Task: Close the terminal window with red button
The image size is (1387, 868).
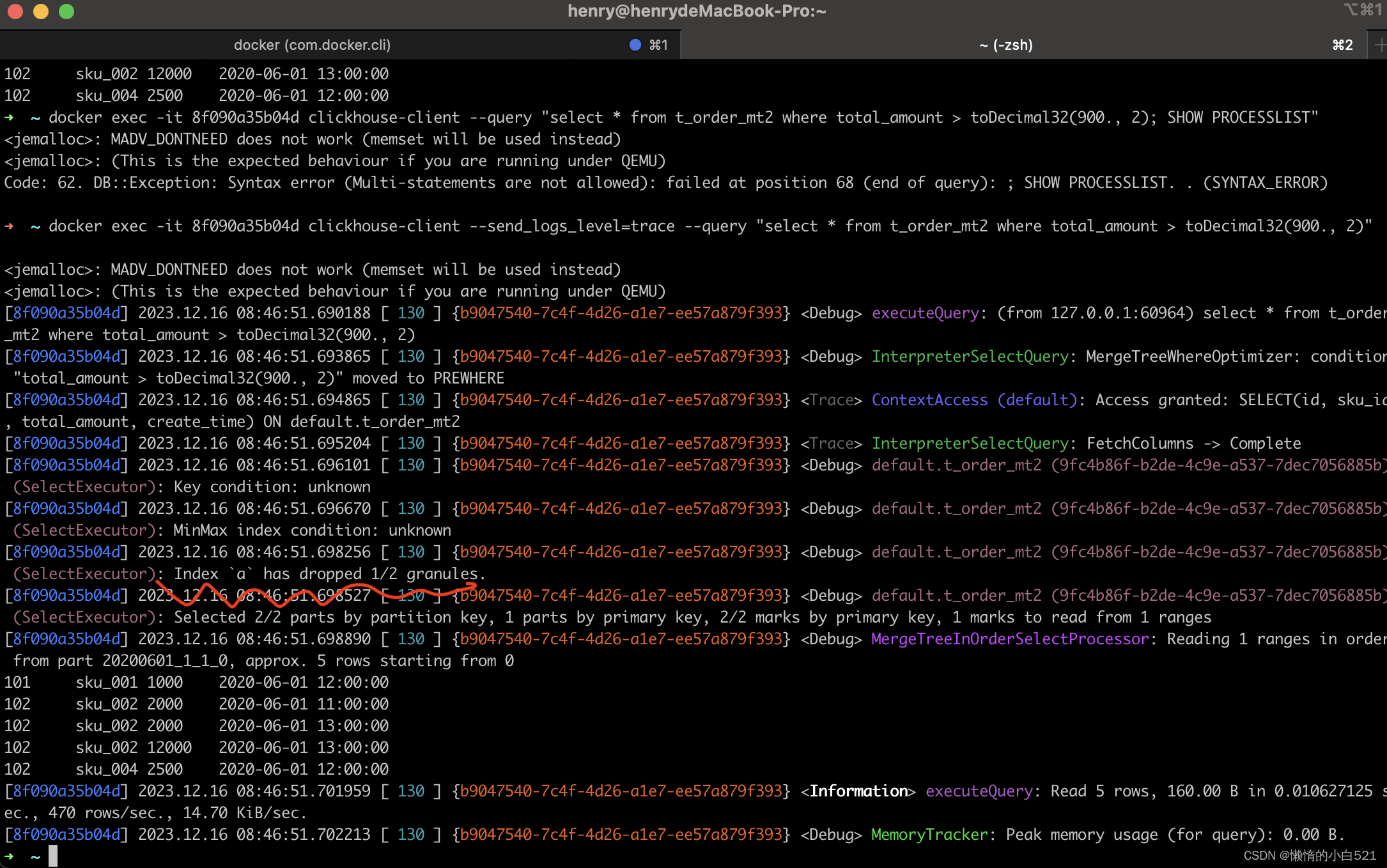Action: (x=15, y=12)
